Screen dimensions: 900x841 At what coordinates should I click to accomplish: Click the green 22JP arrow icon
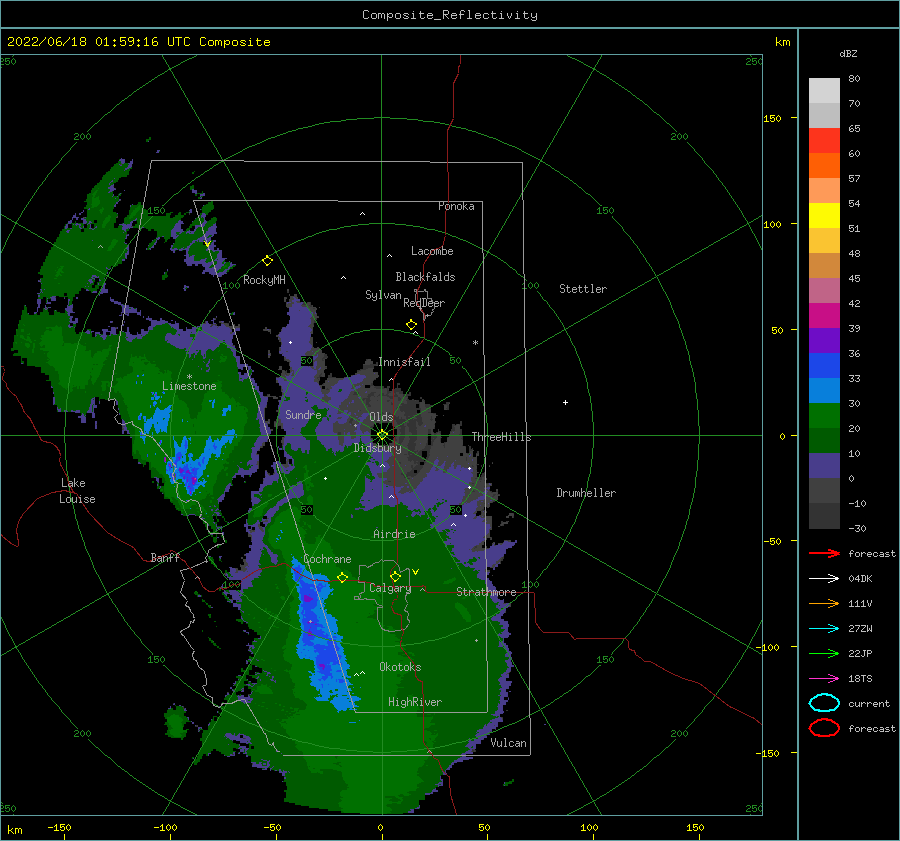coord(824,653)
